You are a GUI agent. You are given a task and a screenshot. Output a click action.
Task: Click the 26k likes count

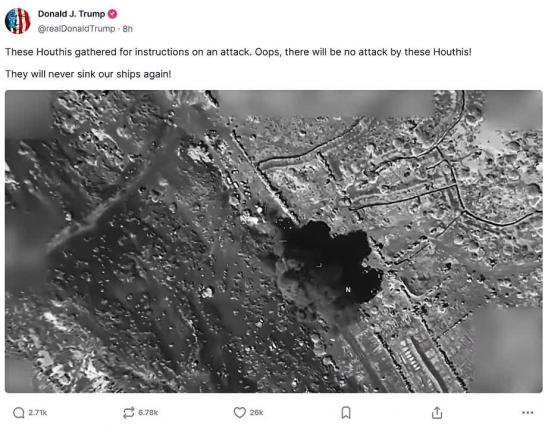(x=256, y=413)
